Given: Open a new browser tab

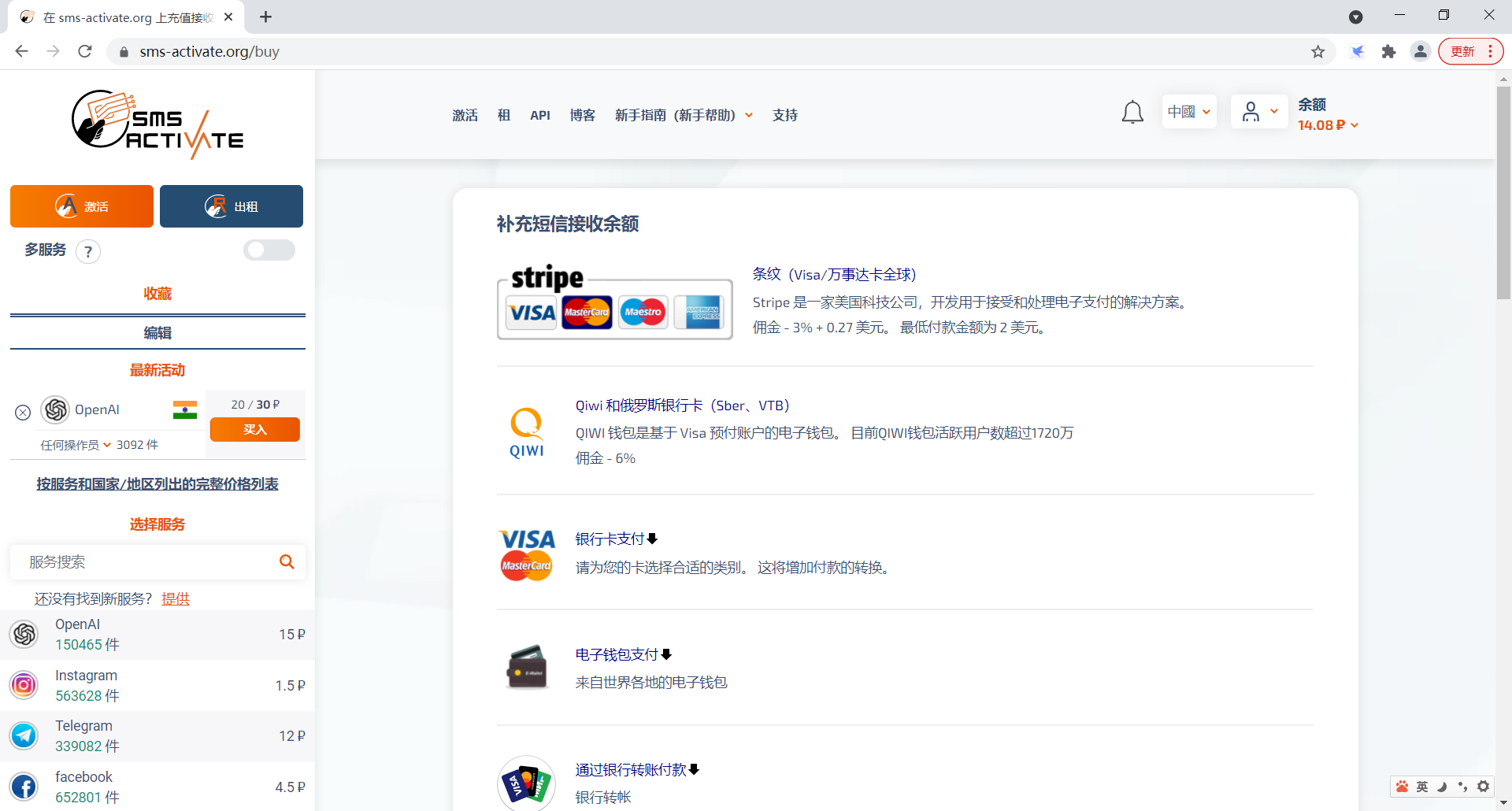Looking at the screenshot, I should click(266, 17).
